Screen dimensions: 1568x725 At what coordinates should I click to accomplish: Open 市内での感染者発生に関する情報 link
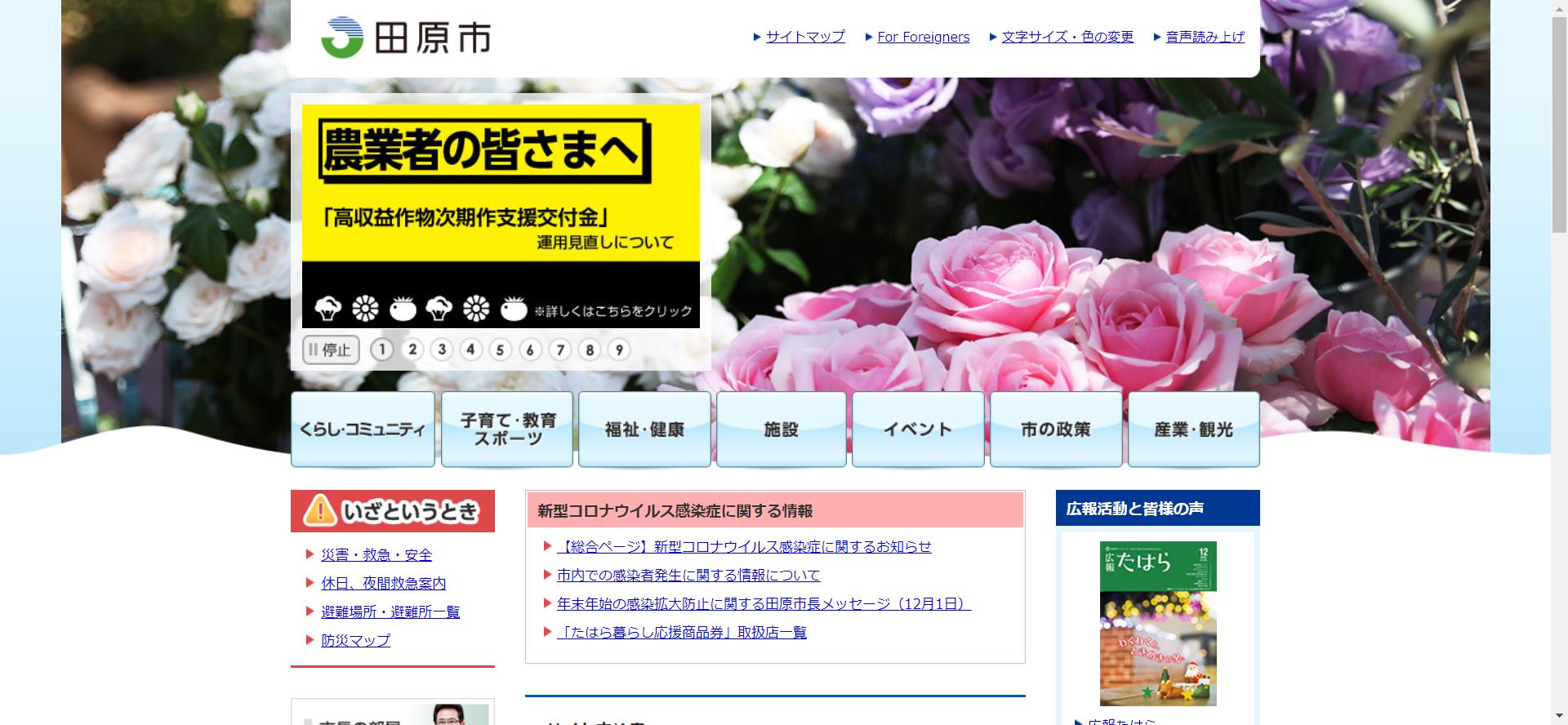[688, 576]
